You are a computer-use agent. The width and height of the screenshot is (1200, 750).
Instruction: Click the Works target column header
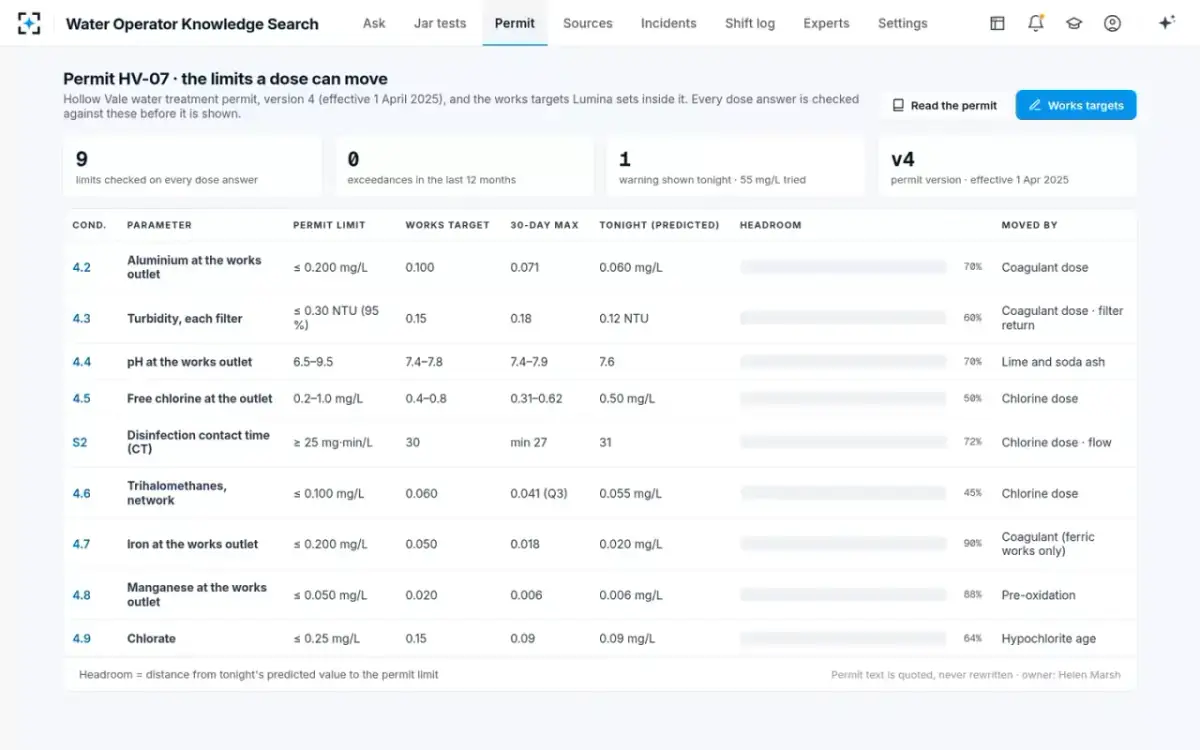[448, 225]
